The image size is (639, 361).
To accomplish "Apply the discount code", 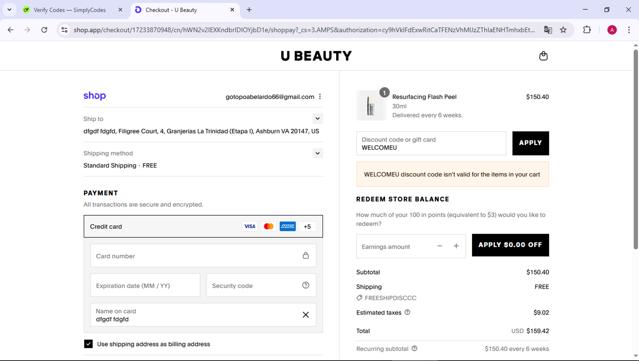I will tap(530, 143).
